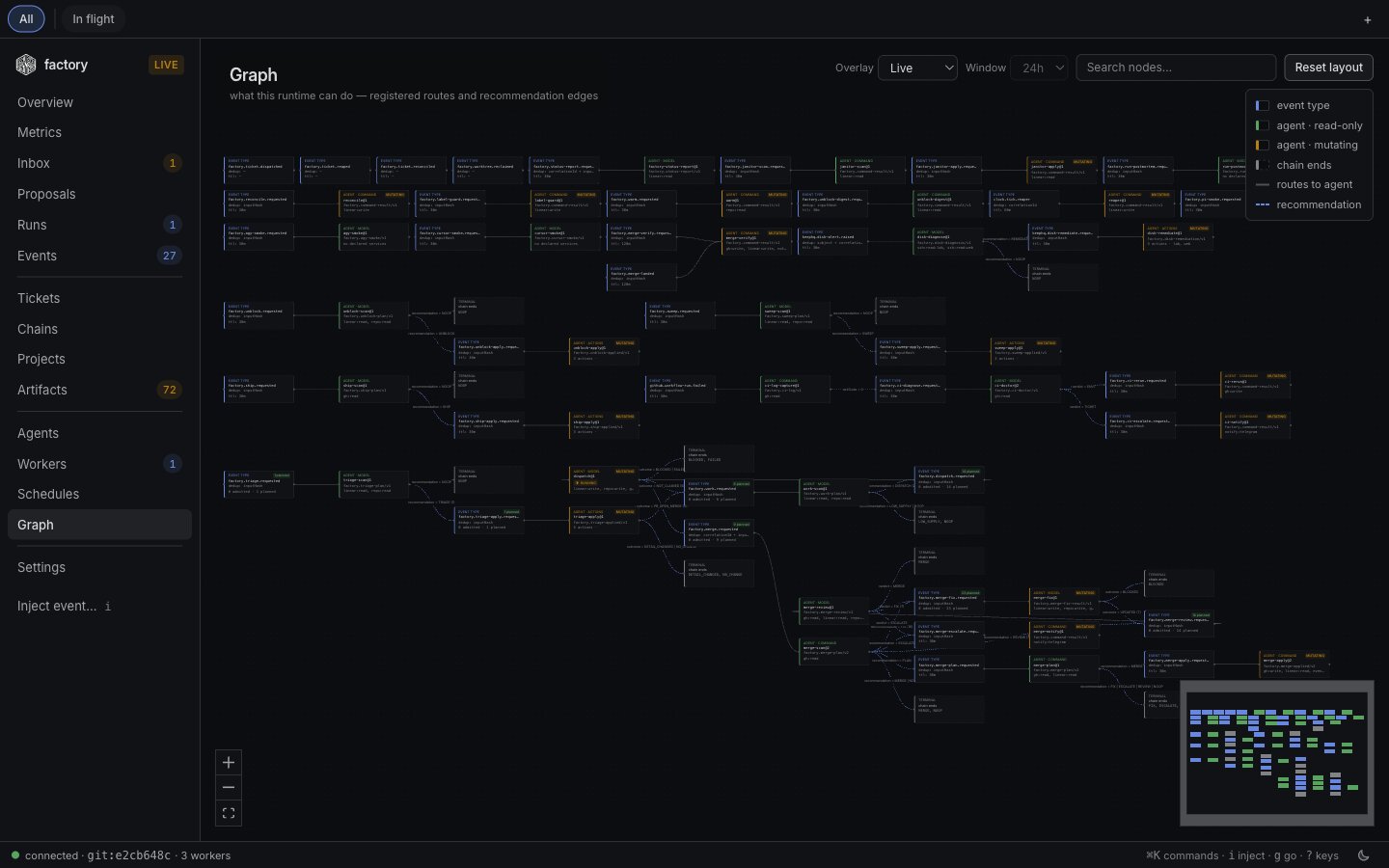Navigate to Runs
This screenshot has width=1389, height=868.
(x=99, y=225)
